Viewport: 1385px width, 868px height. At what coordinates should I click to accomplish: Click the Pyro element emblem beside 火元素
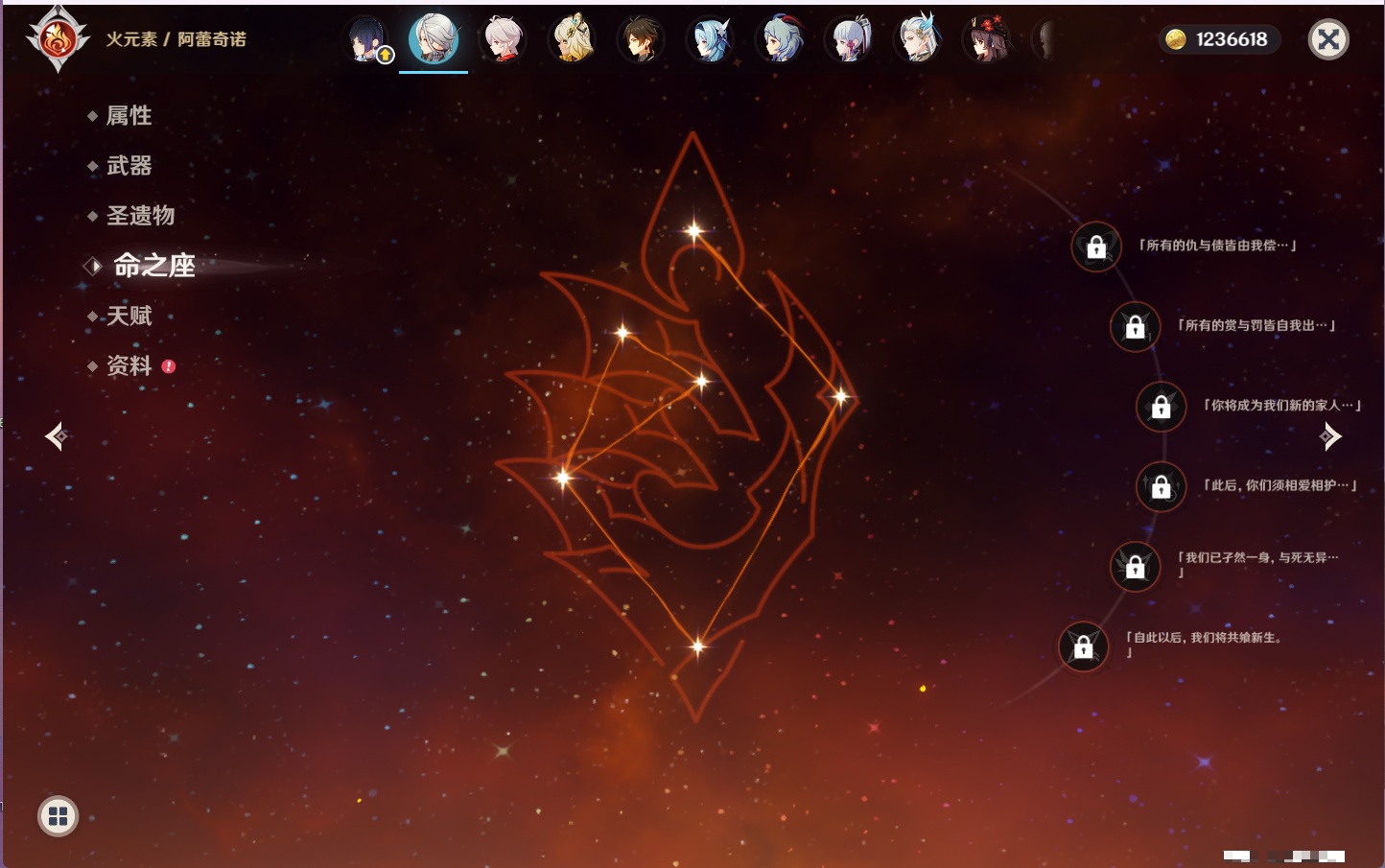point(58,39)
